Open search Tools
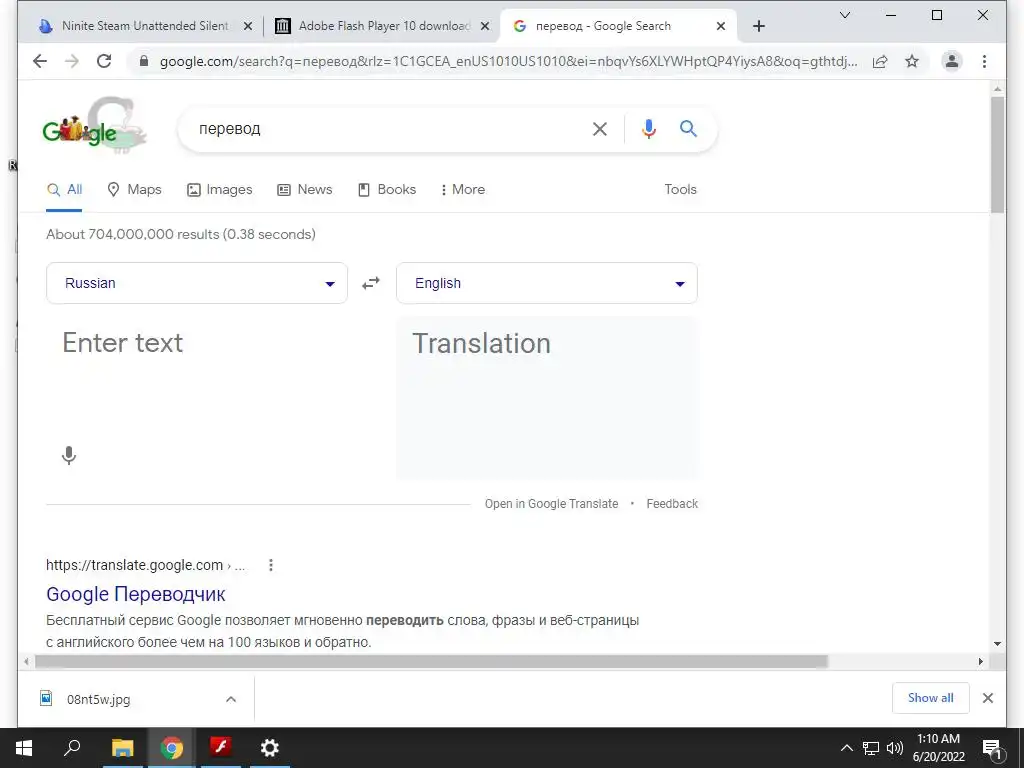This screenshot has width=1024, height=768. tap(680, 189)
